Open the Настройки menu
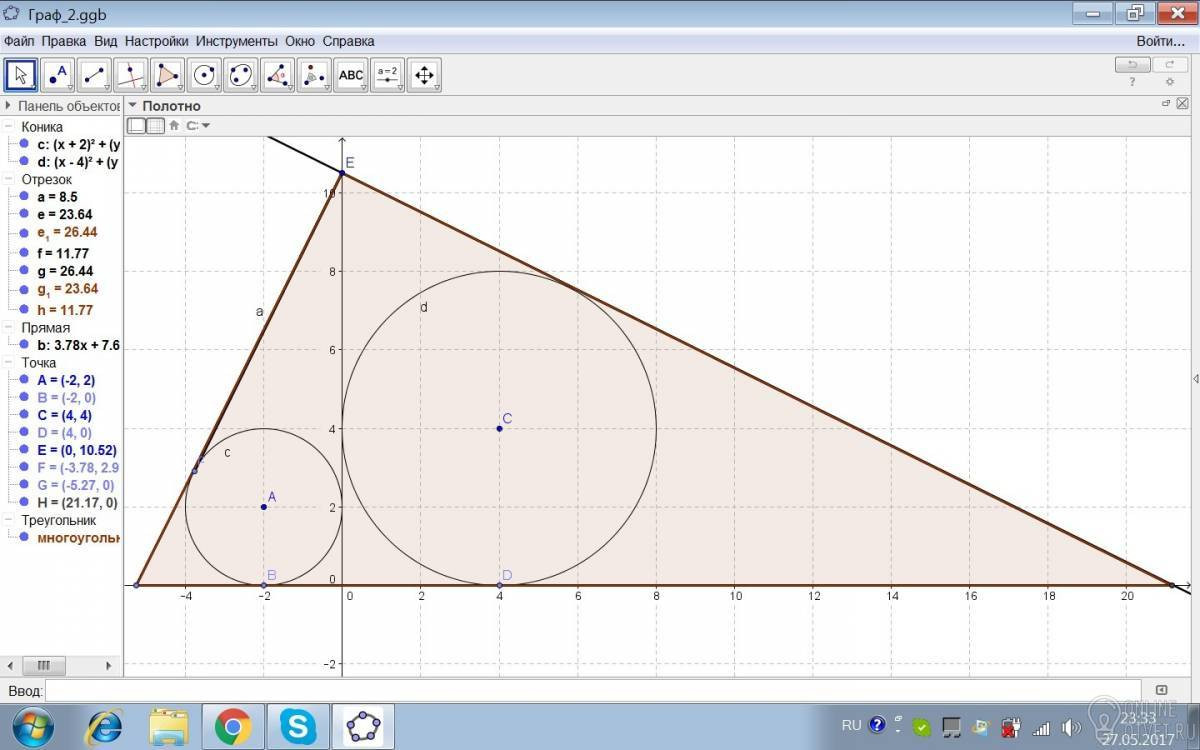 click(x=157, y=41)
